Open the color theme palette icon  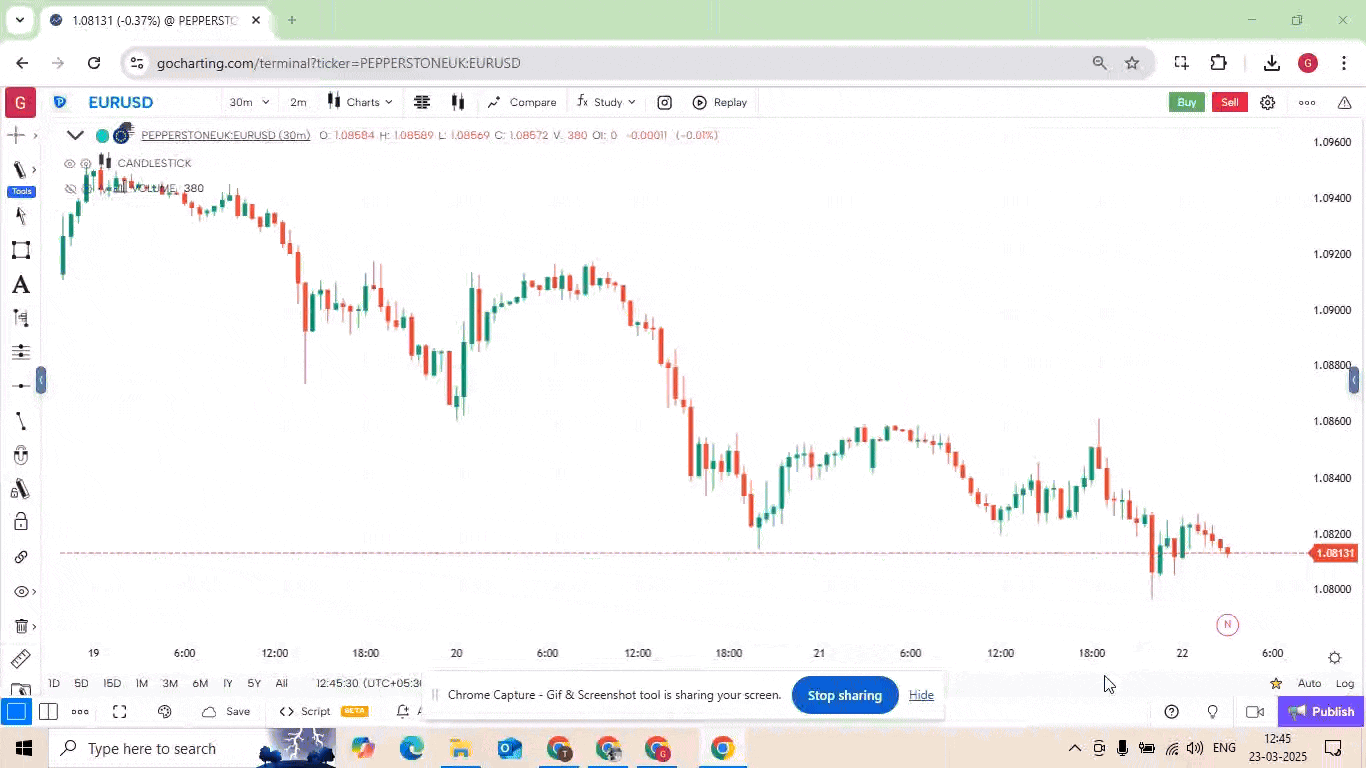point(165,711)
